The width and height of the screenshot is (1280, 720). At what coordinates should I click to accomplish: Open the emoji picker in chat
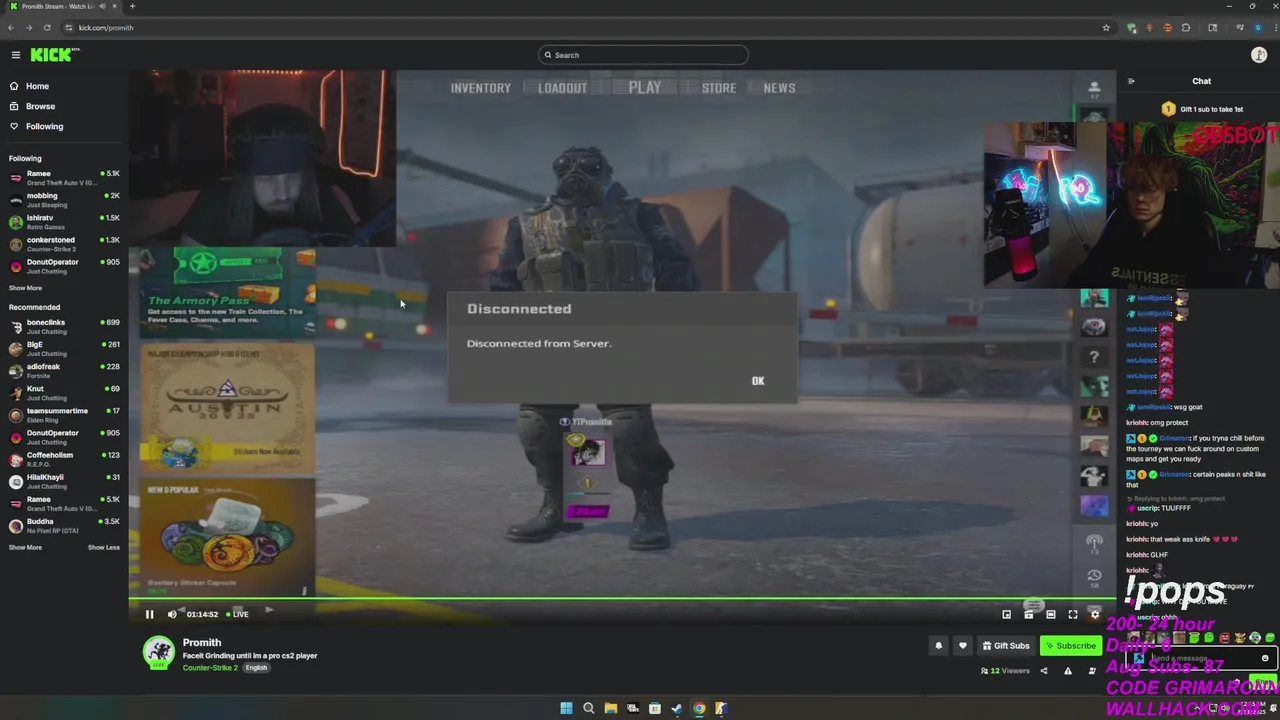click(x=1265, y=658)
